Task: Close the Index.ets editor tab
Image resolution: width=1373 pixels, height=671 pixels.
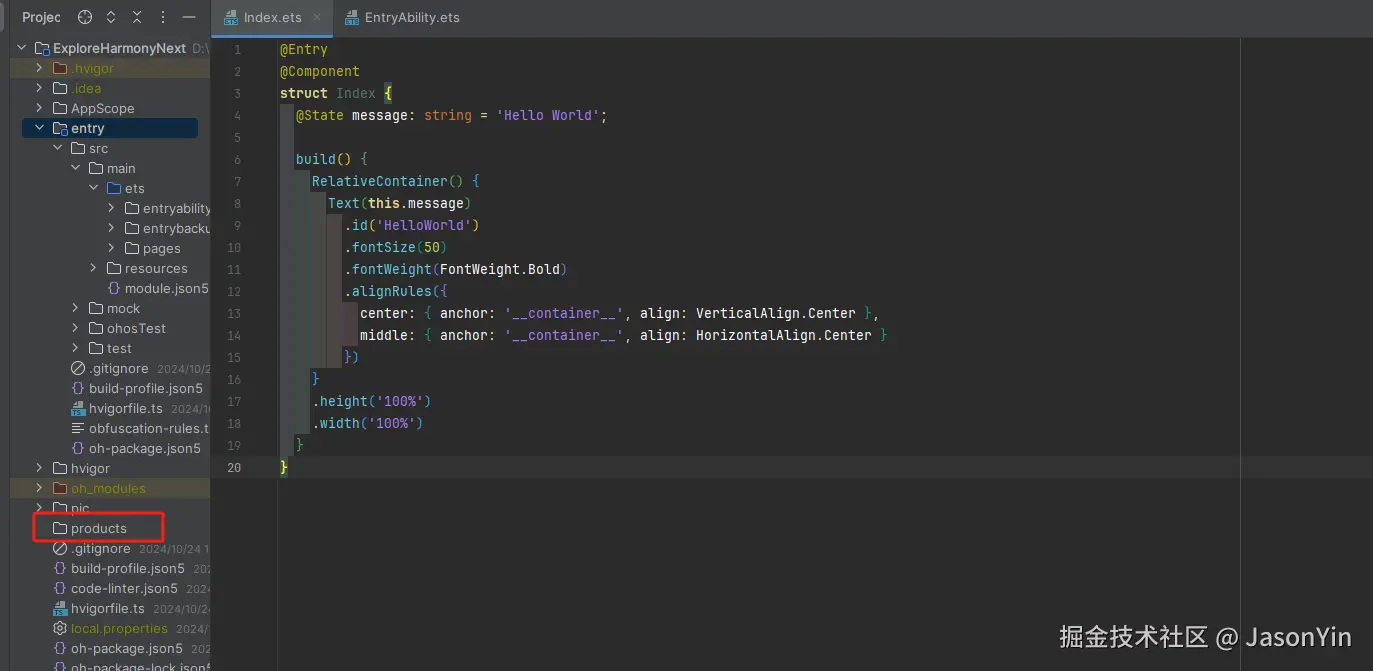Action: [317, 18]
